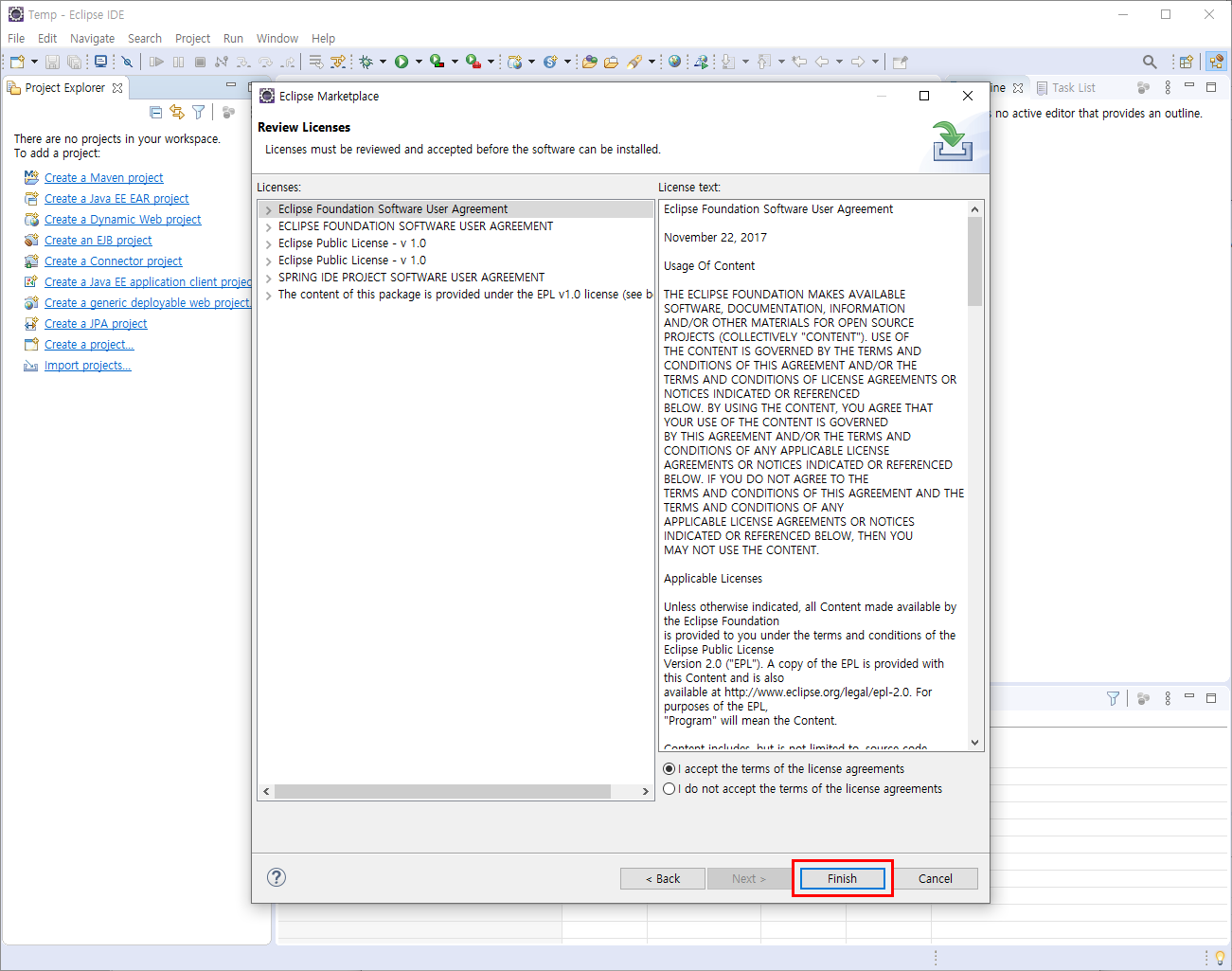
Task: Open the flashlight Search dropdown arrow
Action: (x=652, y=62)
